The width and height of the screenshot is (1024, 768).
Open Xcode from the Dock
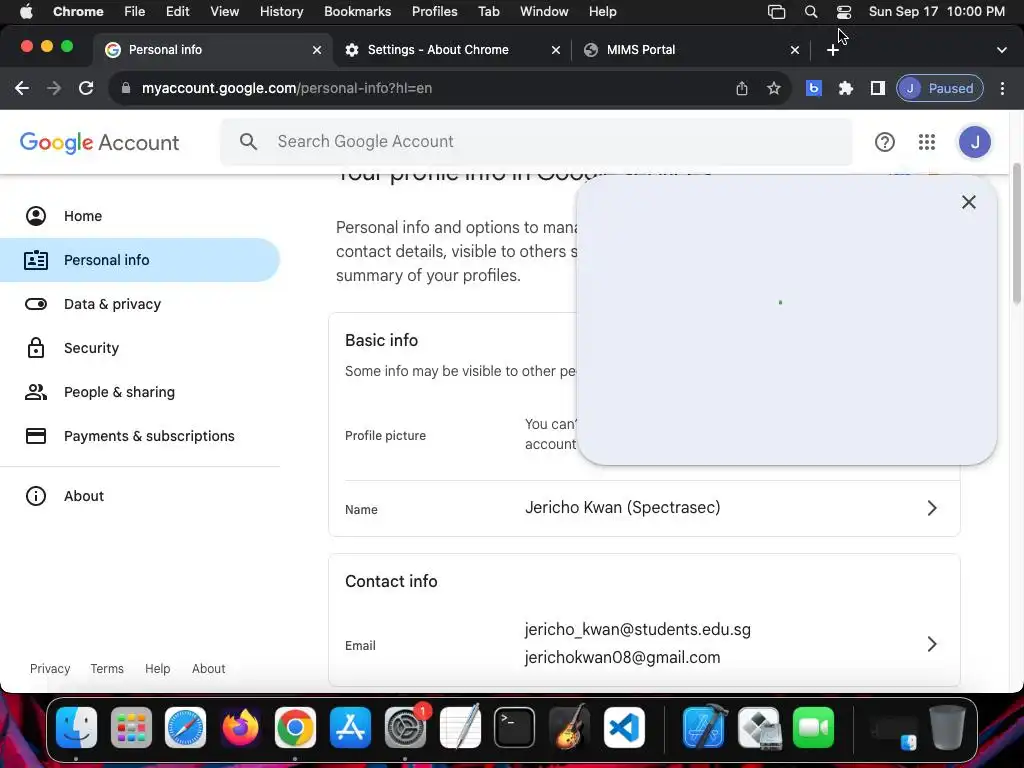[x=704, y=728]
